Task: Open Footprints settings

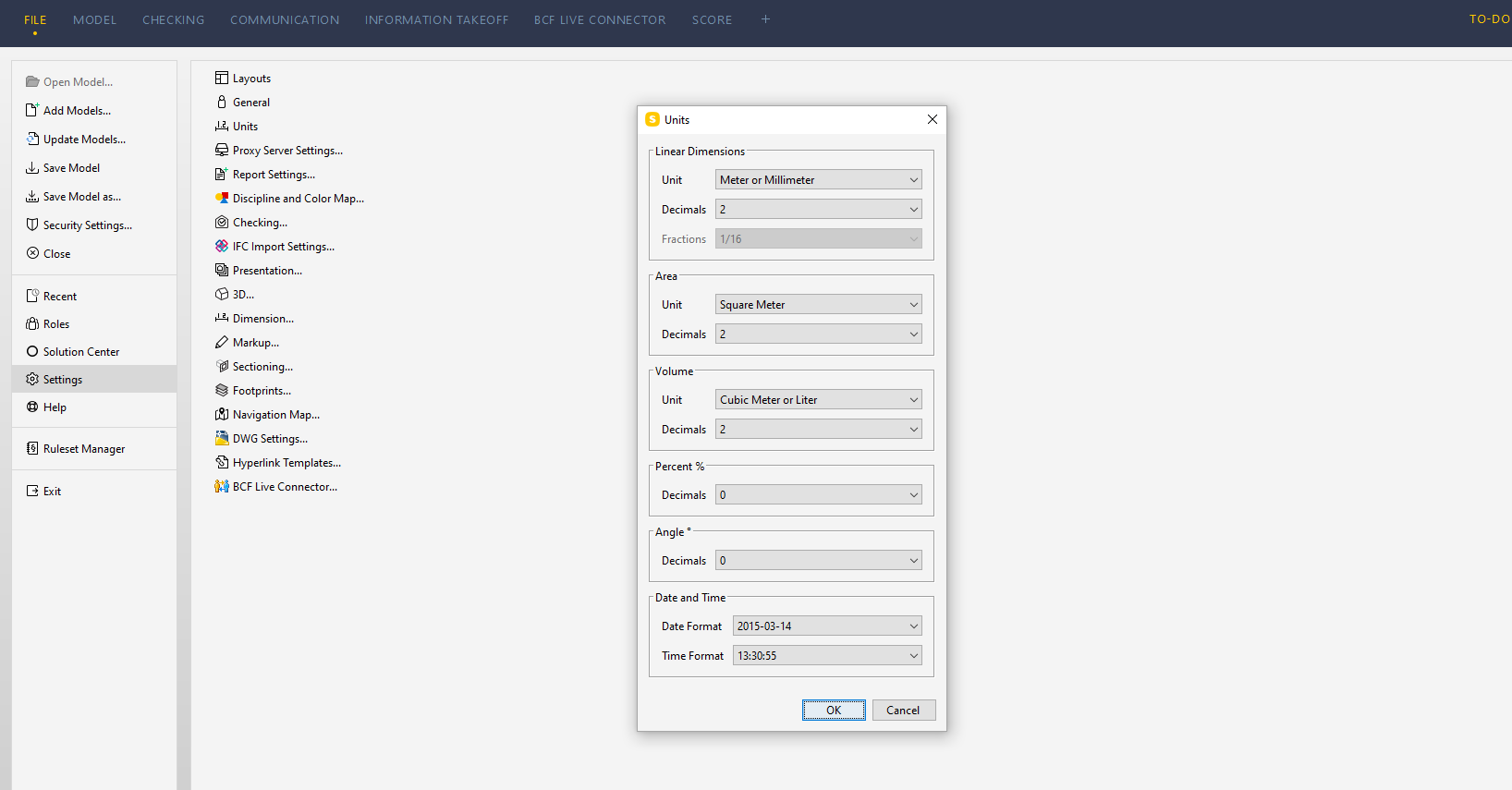Action: [x=253, y=390]
